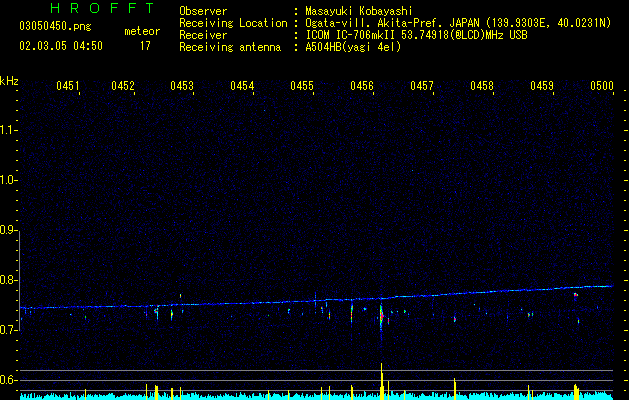629x400 pixels.
Task: Click the 0.9 kHz axis label
Action: tap(8, 230)
